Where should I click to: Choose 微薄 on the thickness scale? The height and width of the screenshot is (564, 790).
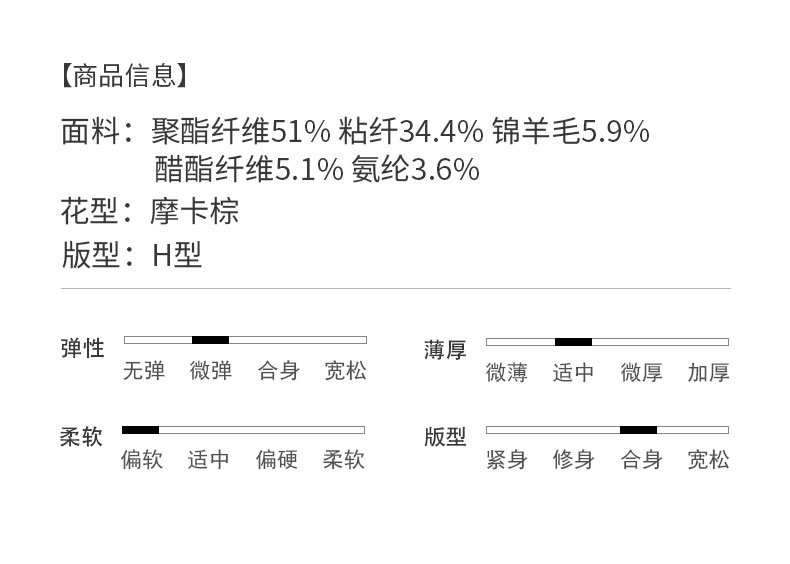(x=506, y=373)
